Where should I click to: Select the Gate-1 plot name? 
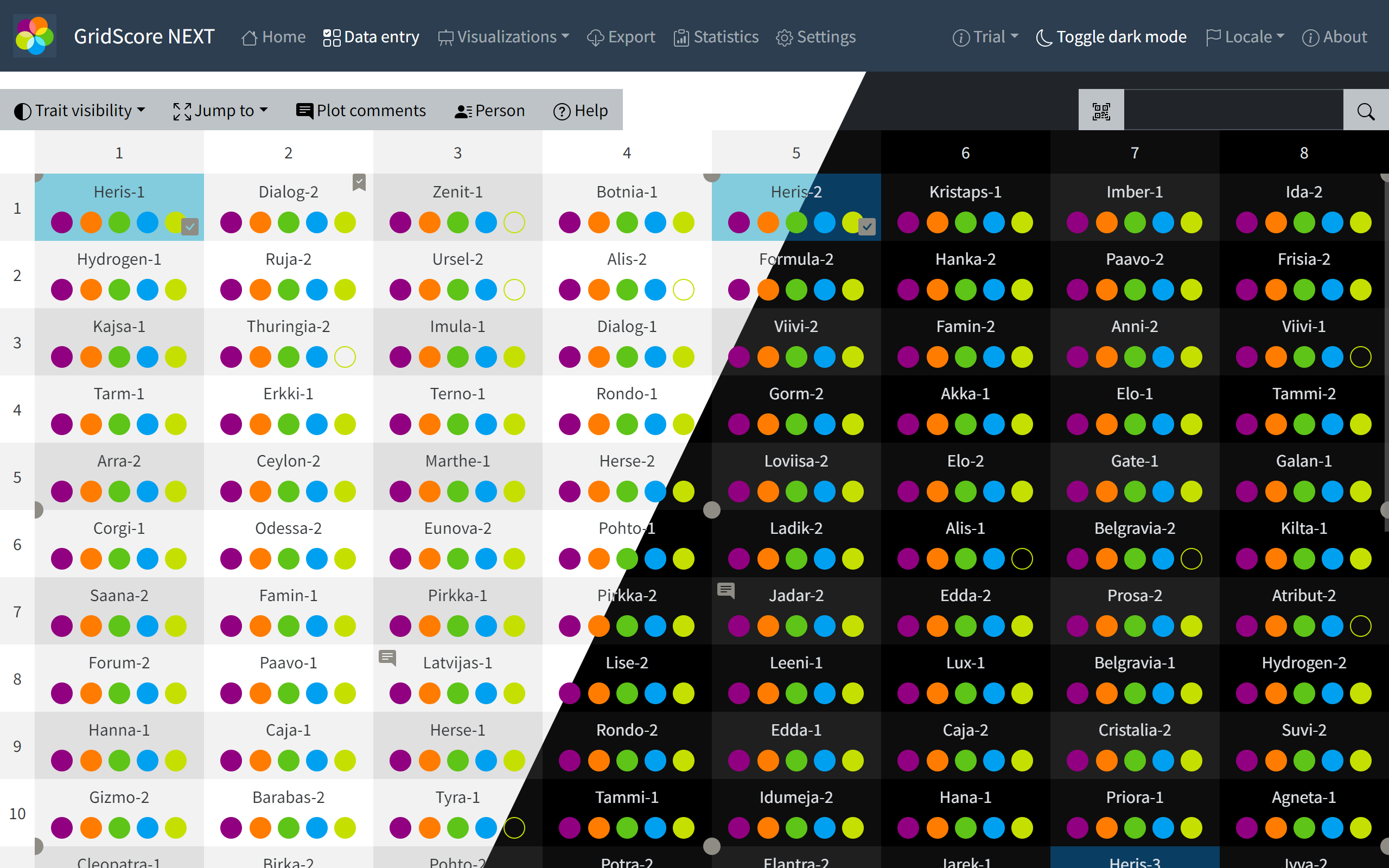[1135, 461]
